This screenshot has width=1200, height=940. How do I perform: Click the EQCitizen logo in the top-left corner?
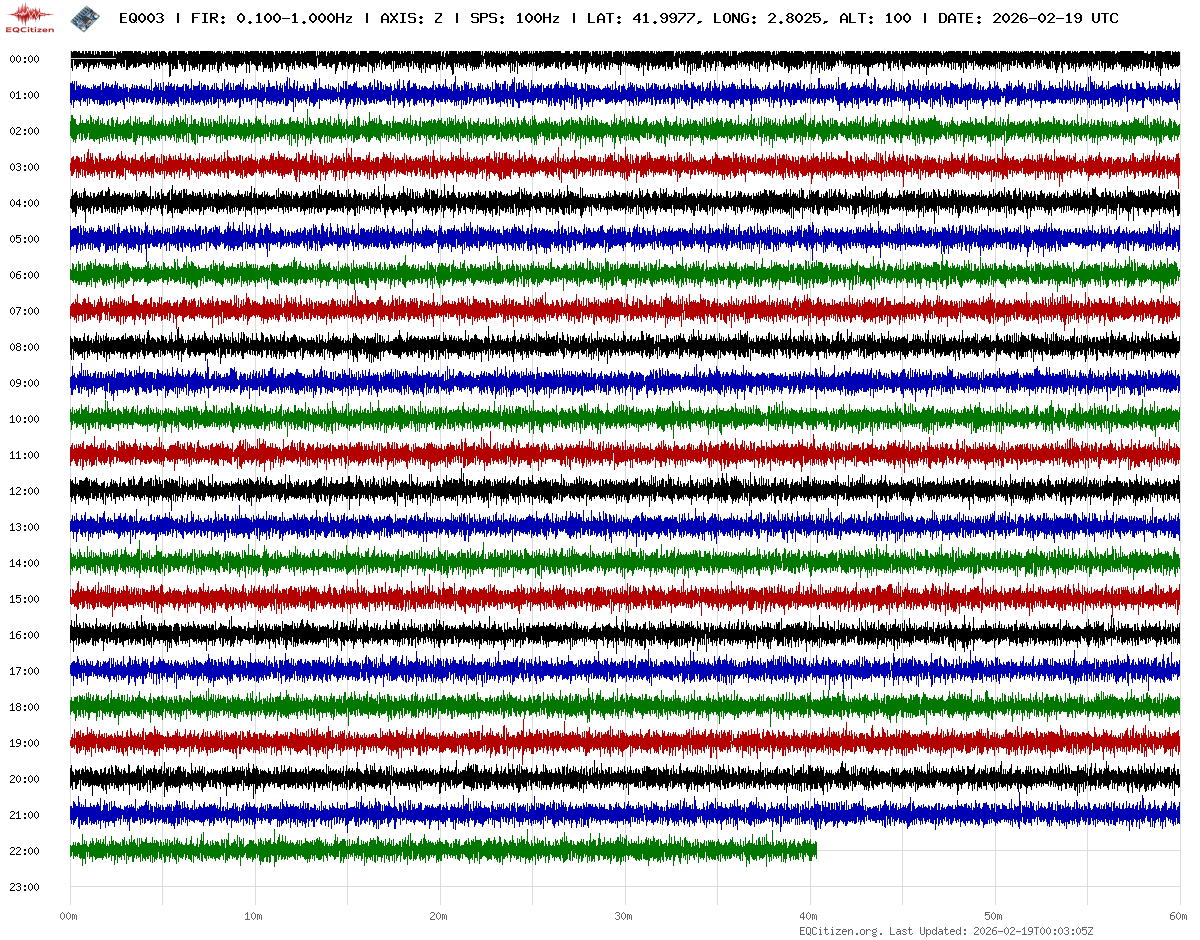coord(31,18)
